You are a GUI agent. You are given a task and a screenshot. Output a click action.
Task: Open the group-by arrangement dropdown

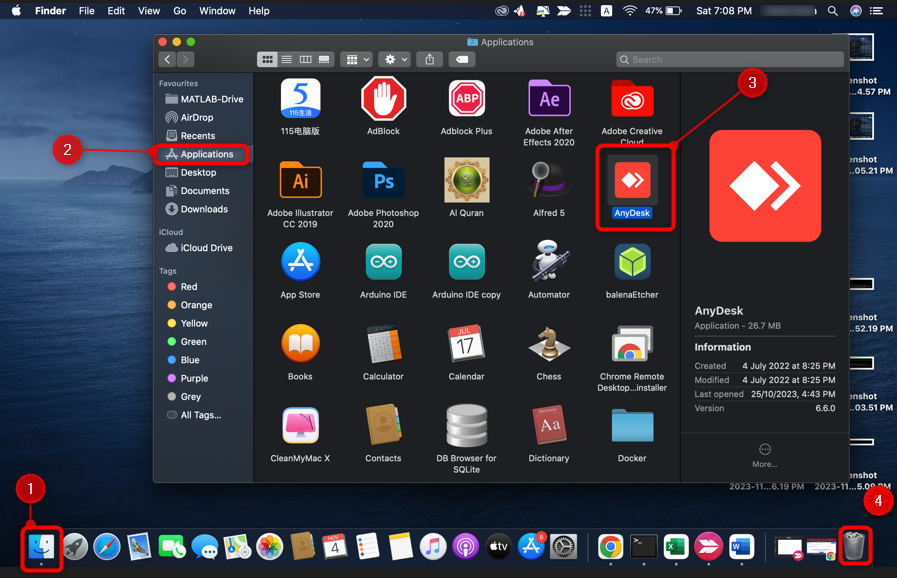[x=355, y=60]
